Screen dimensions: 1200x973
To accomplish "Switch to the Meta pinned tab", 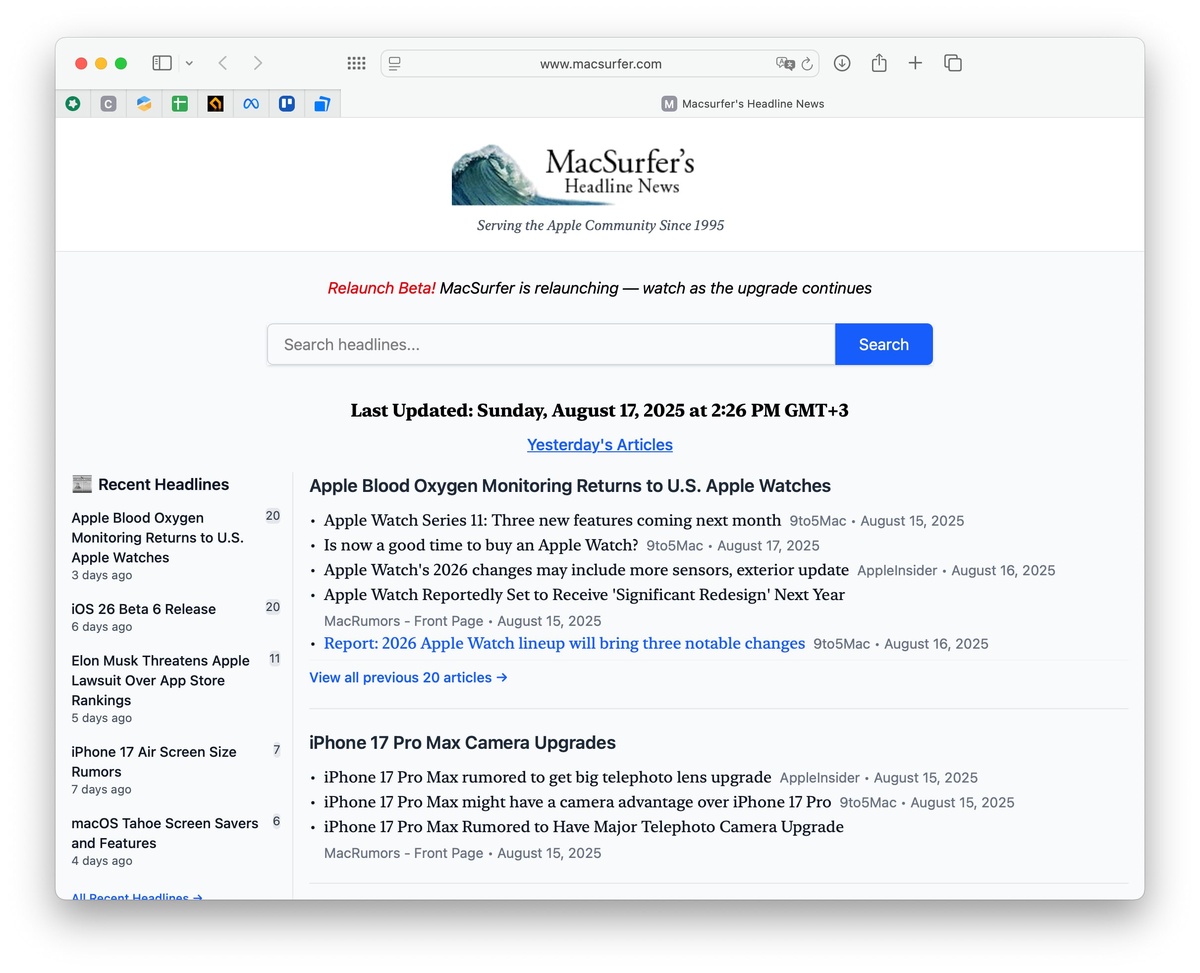I will click(251, 103).
